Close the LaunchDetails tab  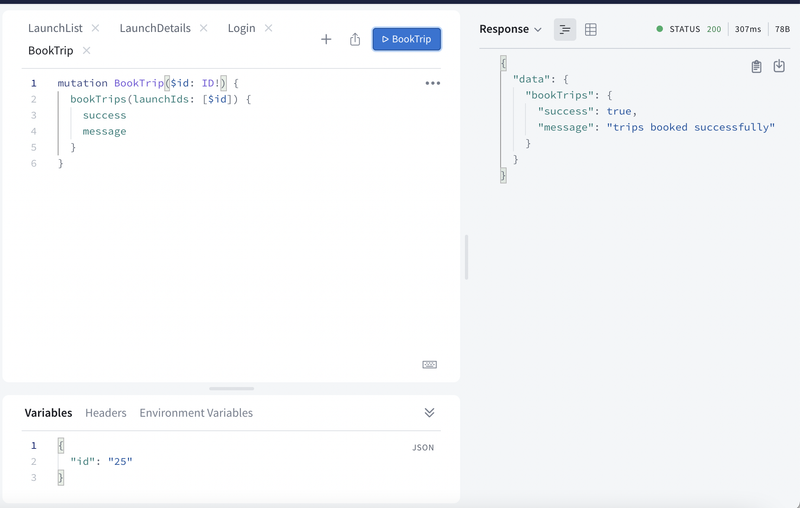click(x=204, y=28)
